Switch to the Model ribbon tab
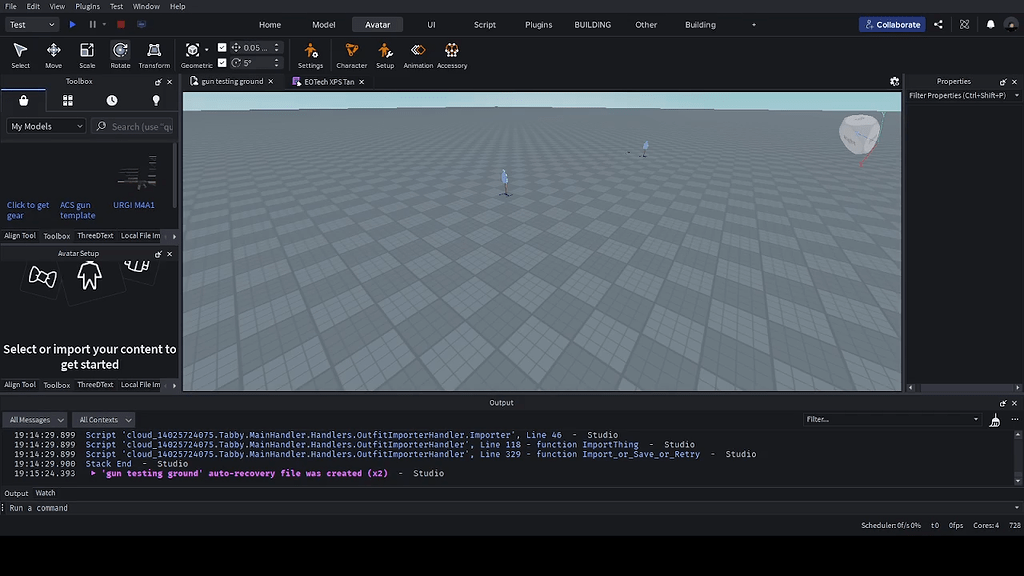 point(324,25)
